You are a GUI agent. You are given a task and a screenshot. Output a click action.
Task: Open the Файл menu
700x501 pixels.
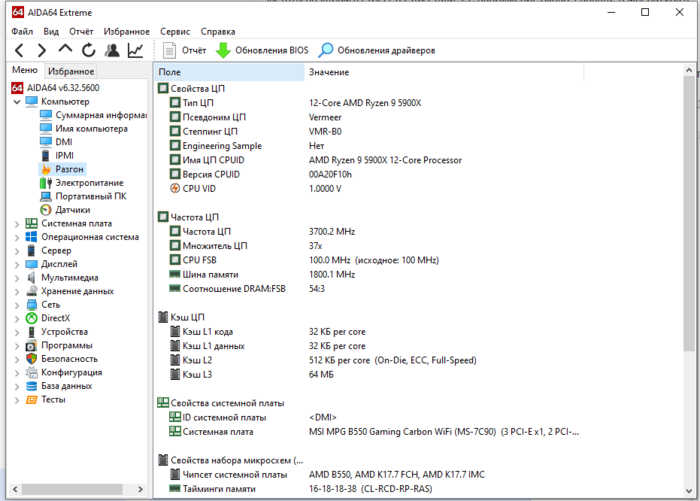22,32
